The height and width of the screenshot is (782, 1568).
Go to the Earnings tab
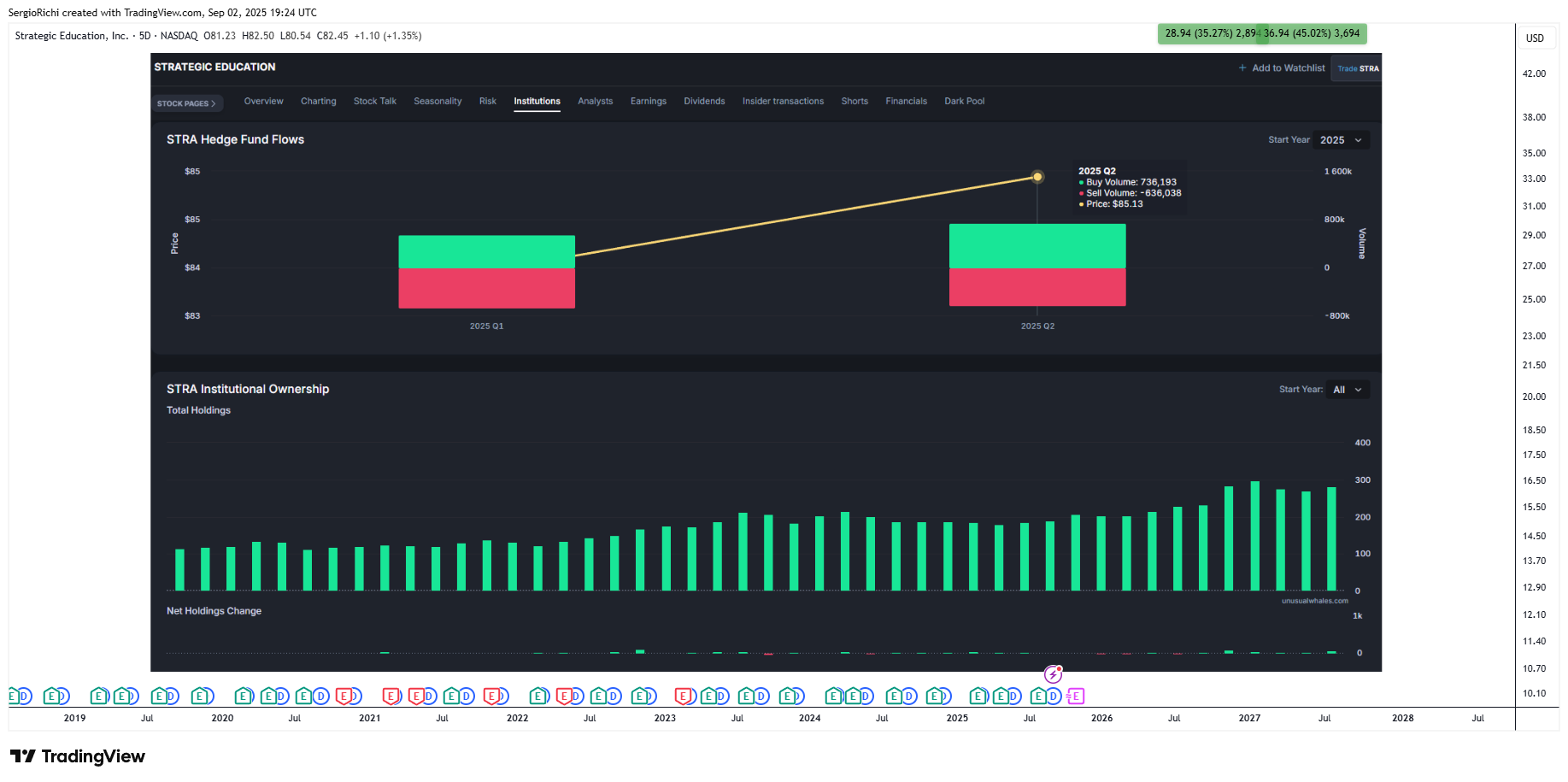pyautogui.click(x=649, y=101)
